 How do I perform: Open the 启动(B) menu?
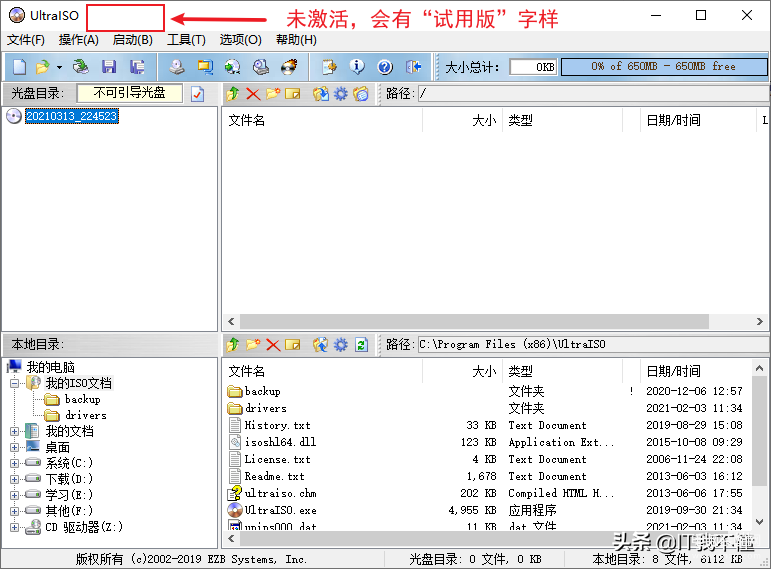132,40
